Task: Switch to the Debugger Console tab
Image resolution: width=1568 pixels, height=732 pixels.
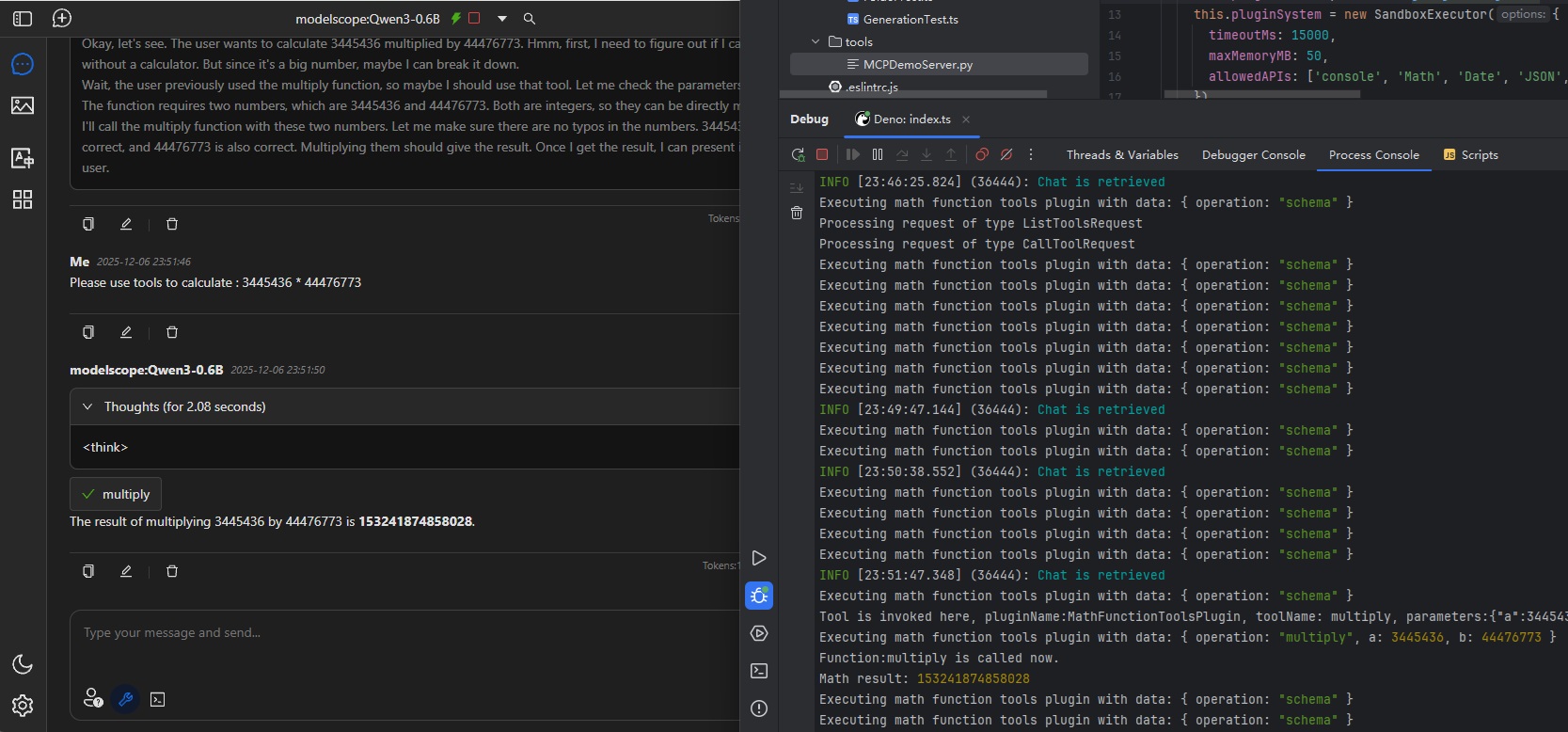Action: click(x=1253, y=155)
